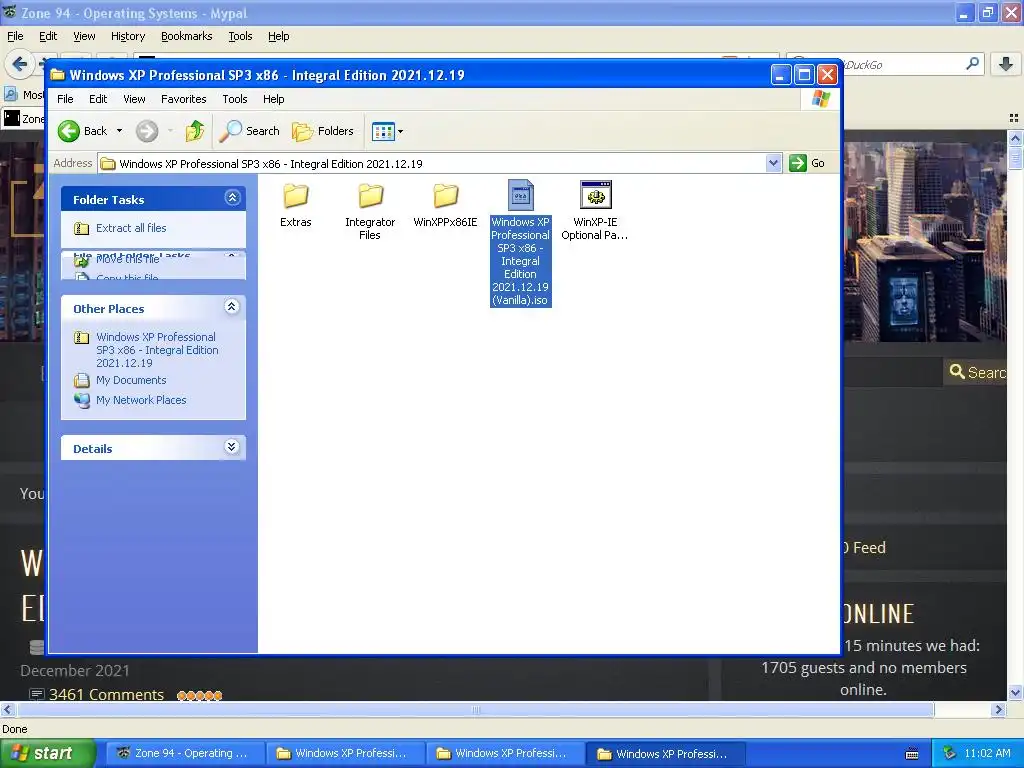Expand the Address bar dropdown

[x=773, y=163]
